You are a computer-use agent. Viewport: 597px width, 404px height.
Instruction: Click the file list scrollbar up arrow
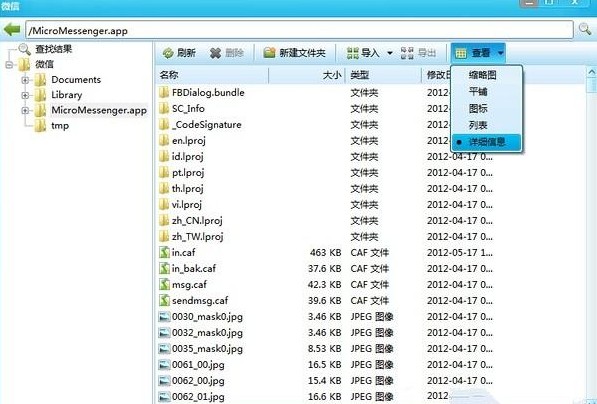coord(592,72)
